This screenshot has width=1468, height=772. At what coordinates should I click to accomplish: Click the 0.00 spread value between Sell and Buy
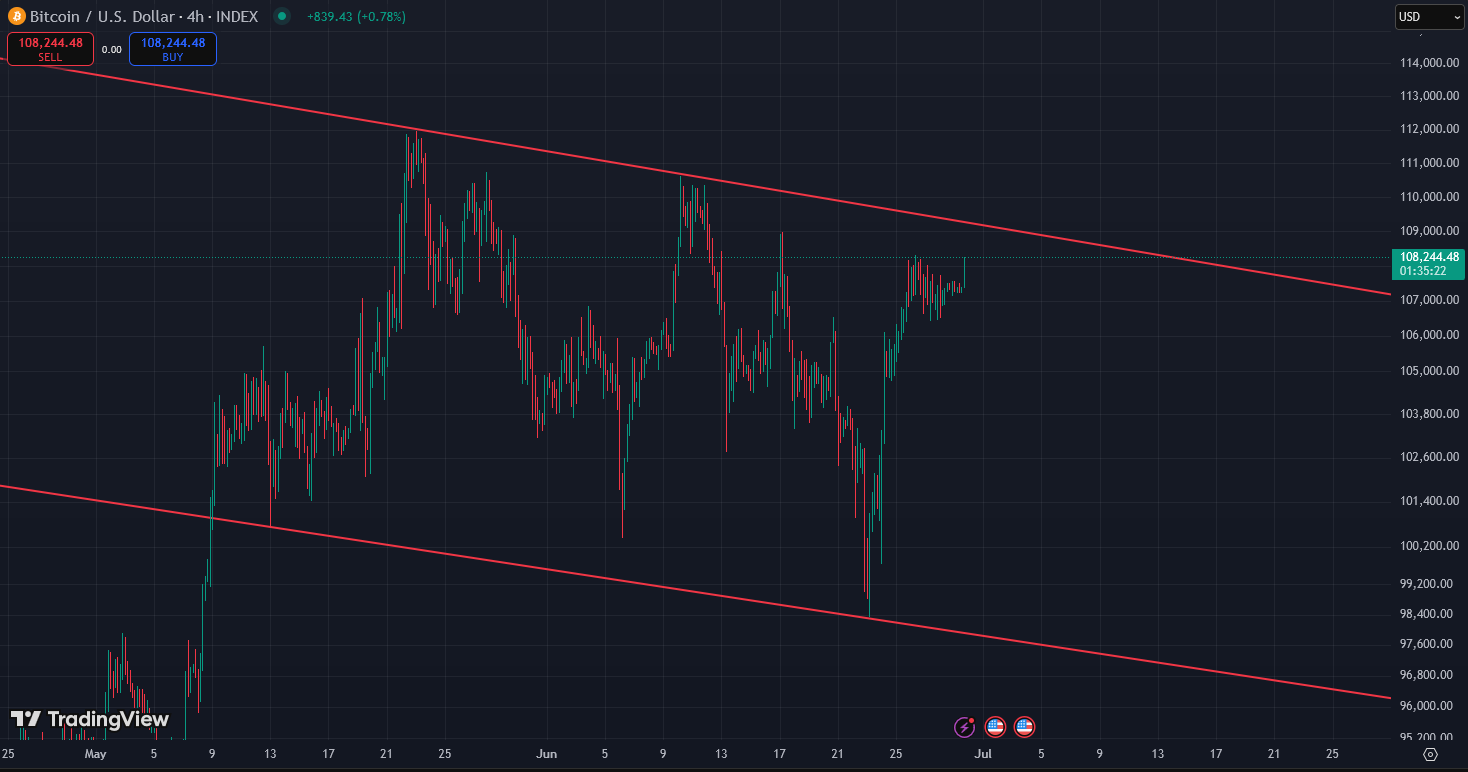(112, 49)
